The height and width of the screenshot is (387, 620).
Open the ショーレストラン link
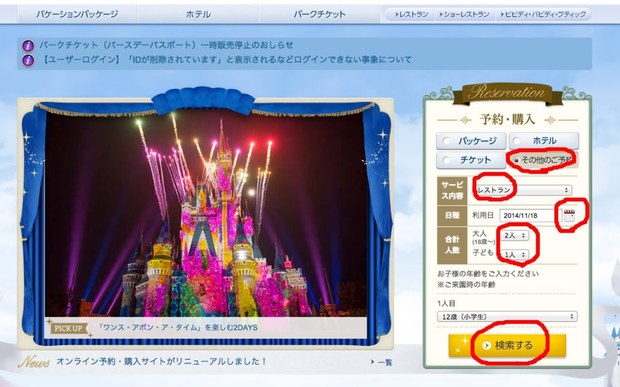pyautogui.click(x=465, y=15)
